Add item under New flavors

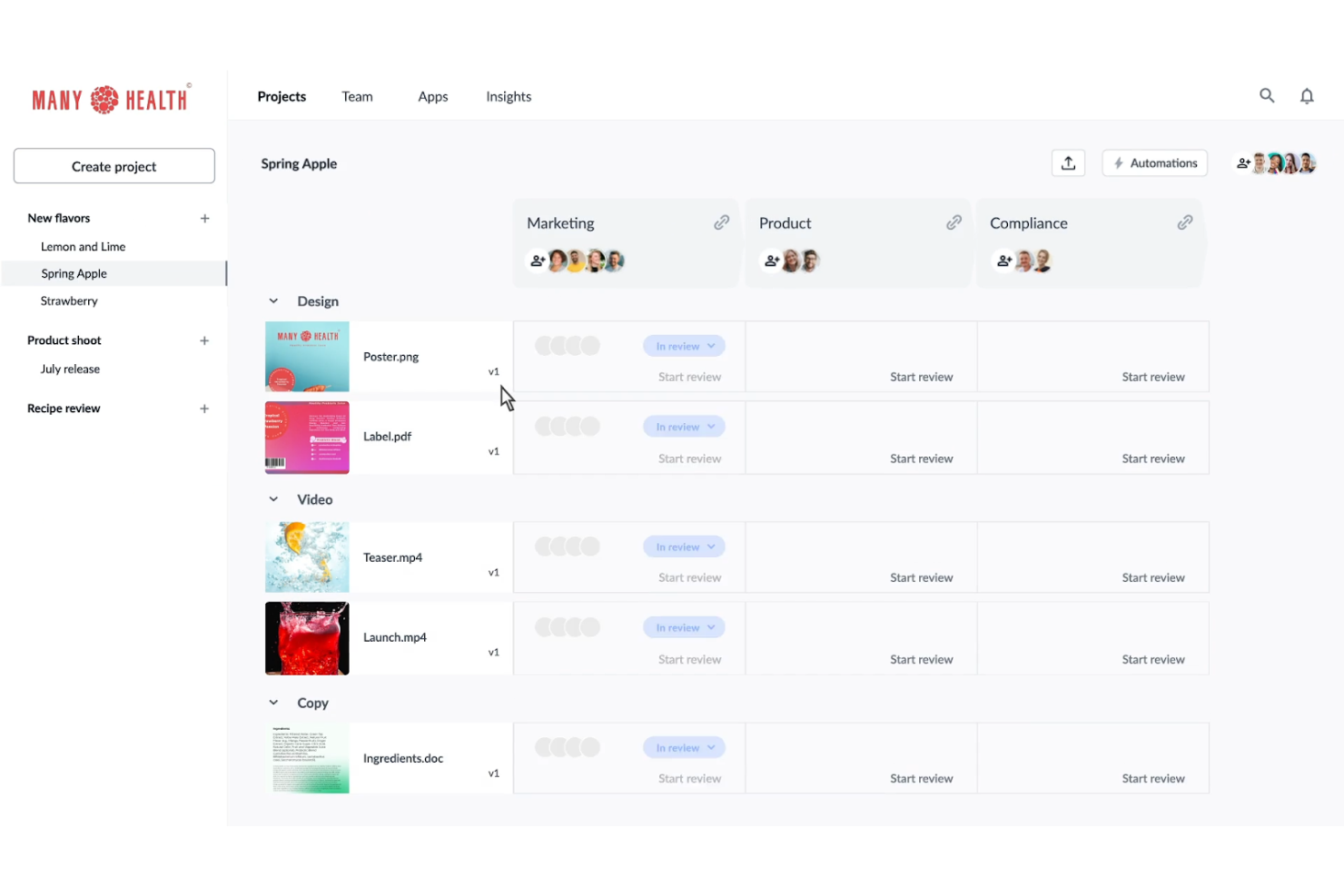pyautogui.click(x=205, y=219)
